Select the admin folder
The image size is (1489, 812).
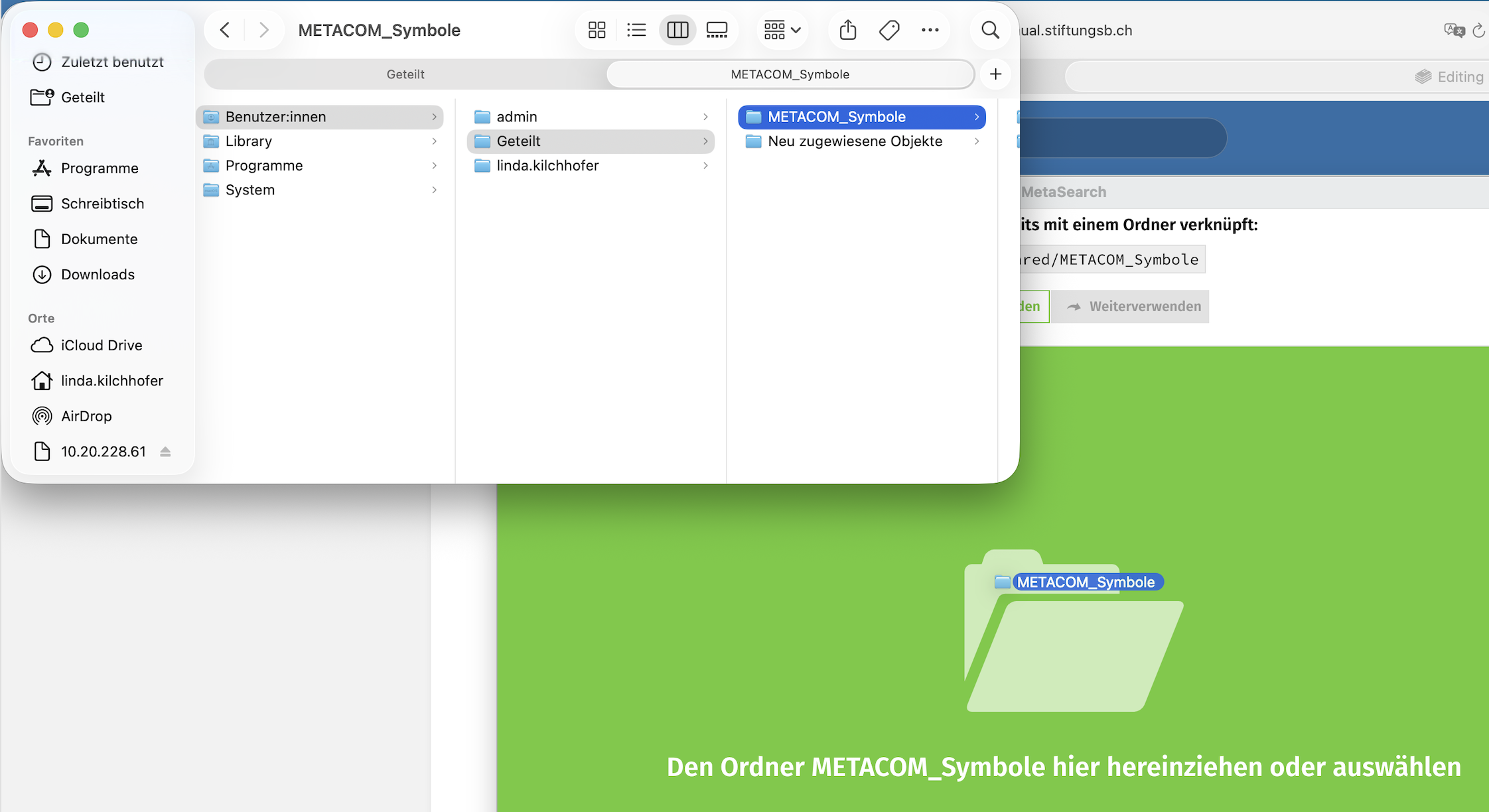coord(516,117)
